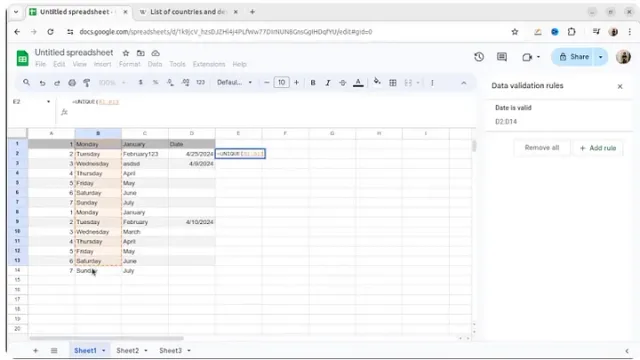
Task: Open the Share options dropdown arrow
Action: coord(601,57)
